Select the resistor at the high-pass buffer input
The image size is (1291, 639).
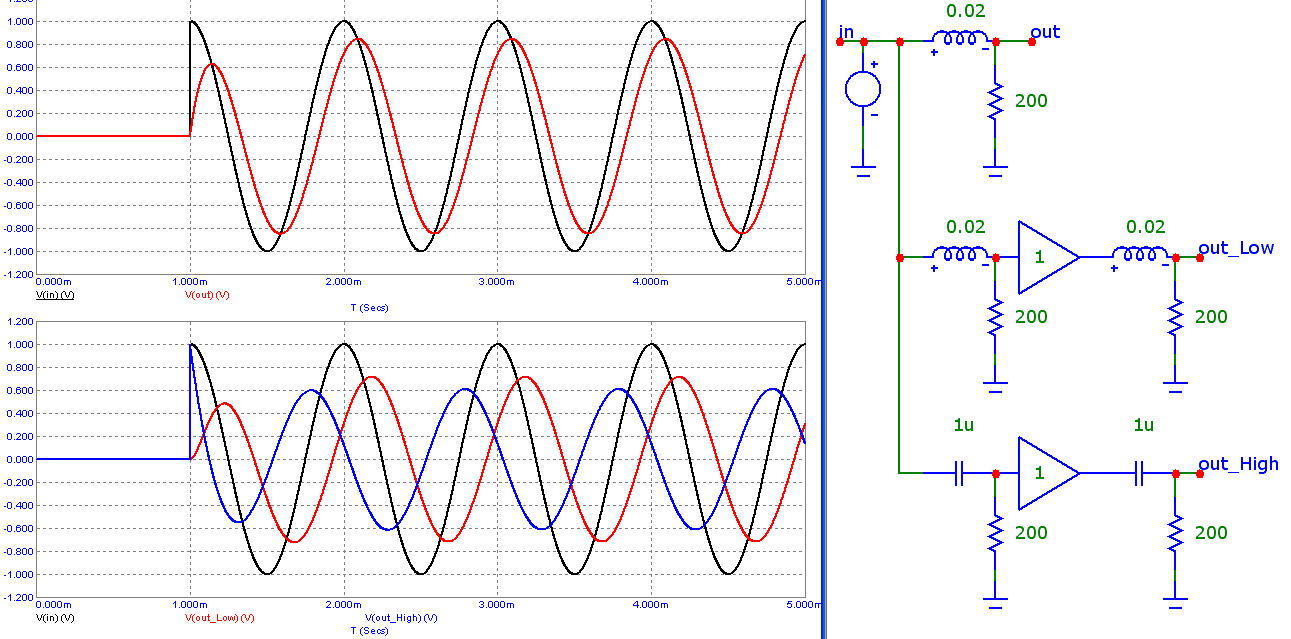click(x=995, y=534)
